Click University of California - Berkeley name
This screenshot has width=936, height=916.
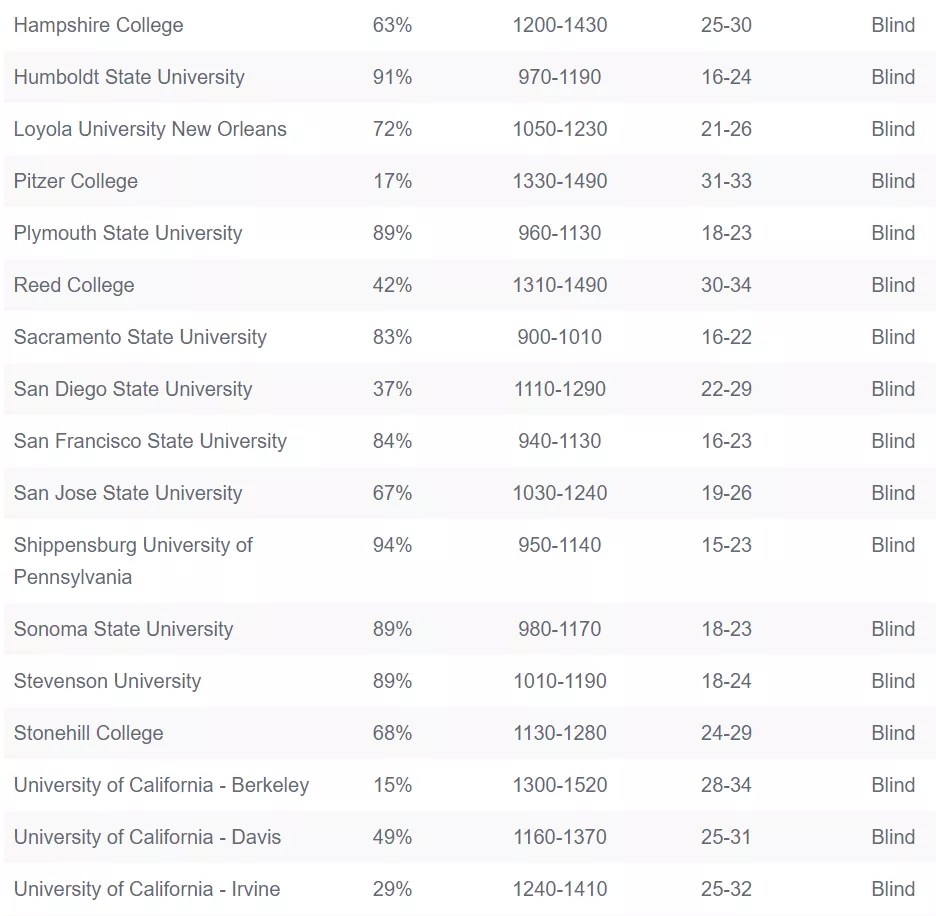[161, 785]
